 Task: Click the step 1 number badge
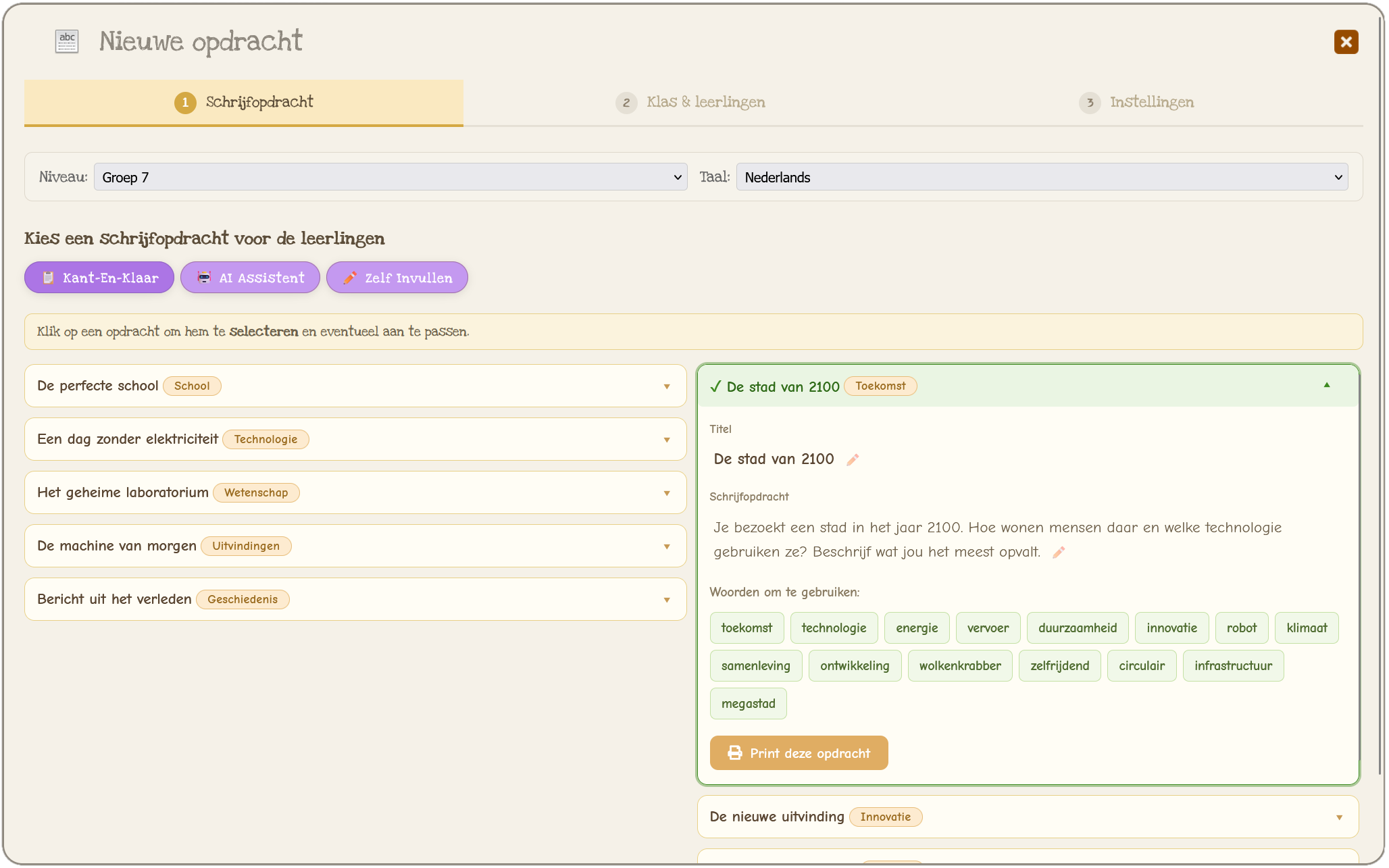point(185,103)
